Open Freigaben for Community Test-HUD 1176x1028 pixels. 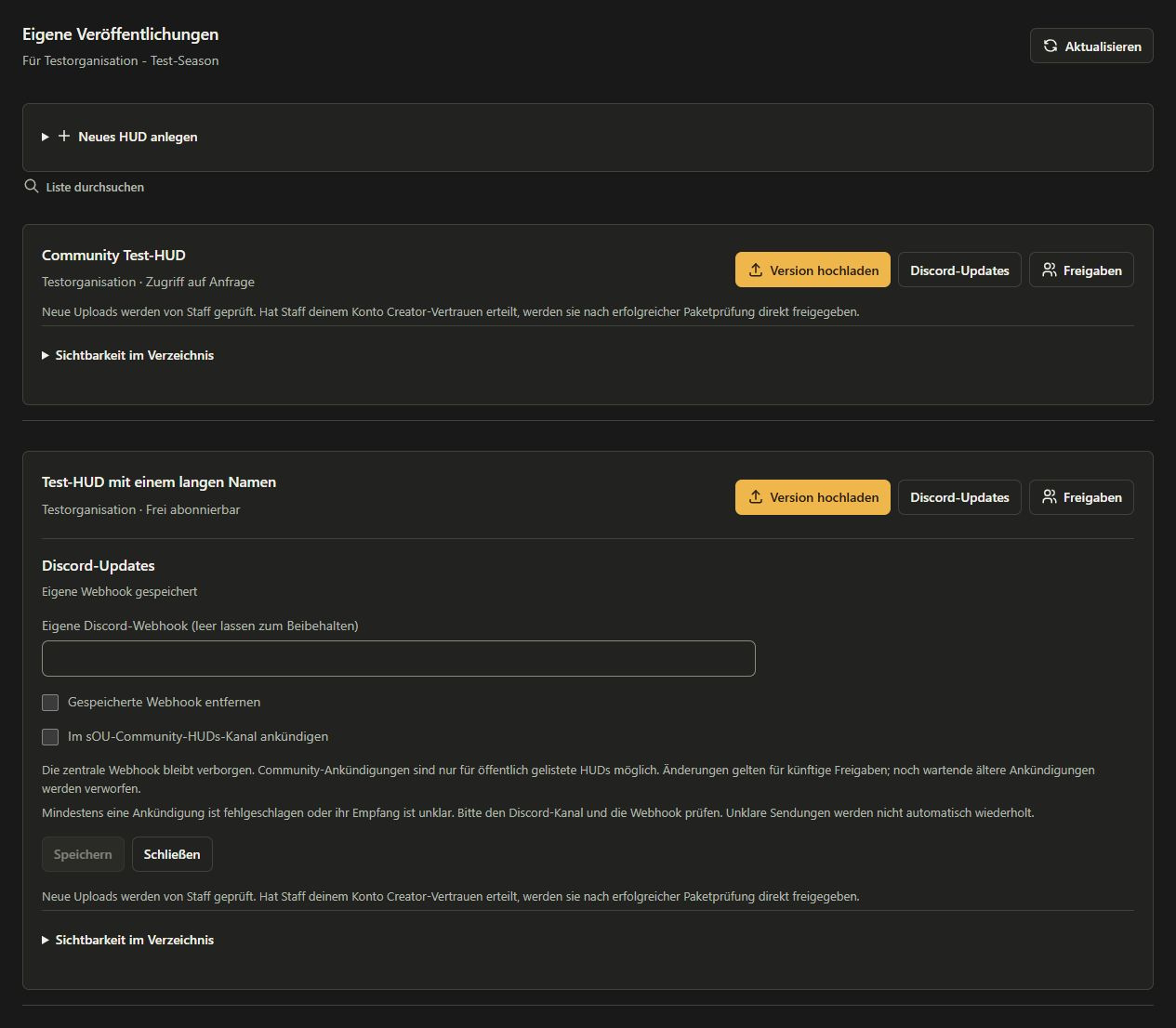click(x=1081, y=270)
